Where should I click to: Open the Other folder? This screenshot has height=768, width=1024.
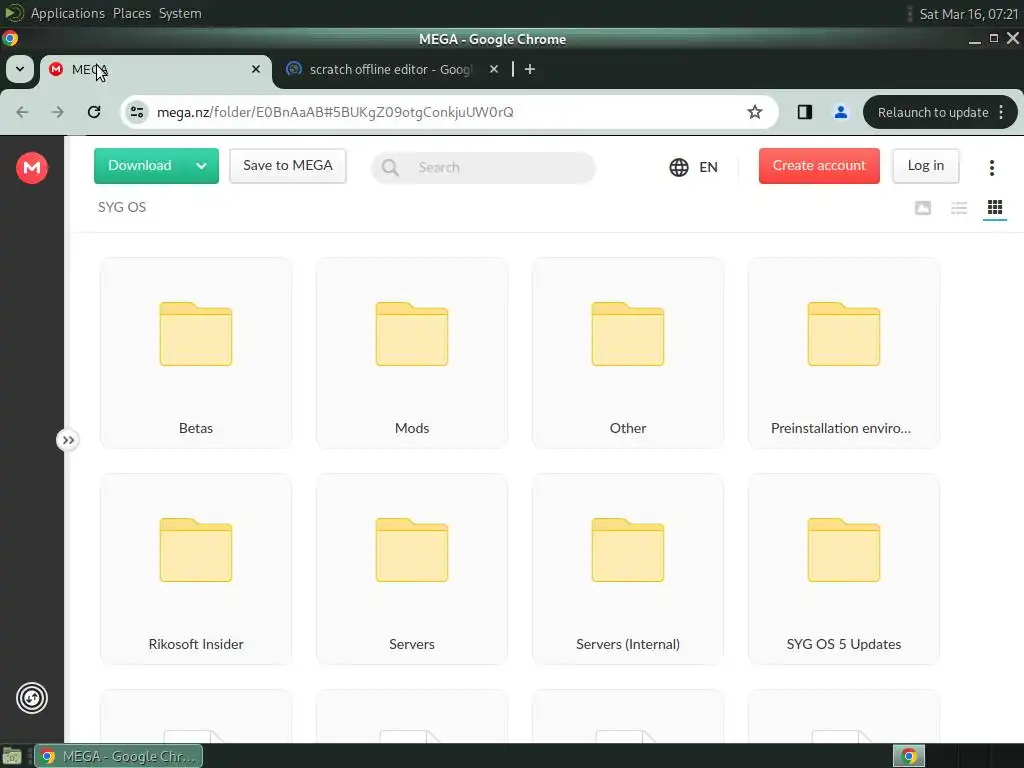[x=628, y=353]
